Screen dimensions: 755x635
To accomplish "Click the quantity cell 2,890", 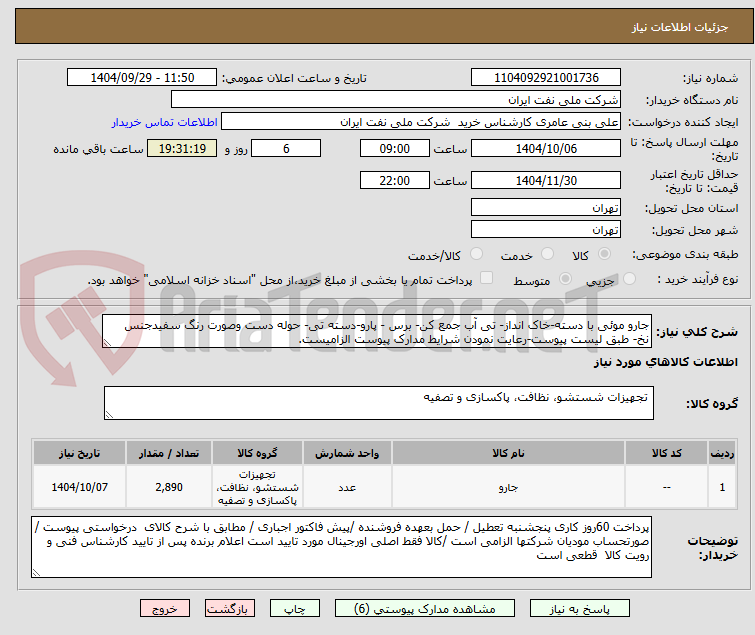I will click(169, 487).
